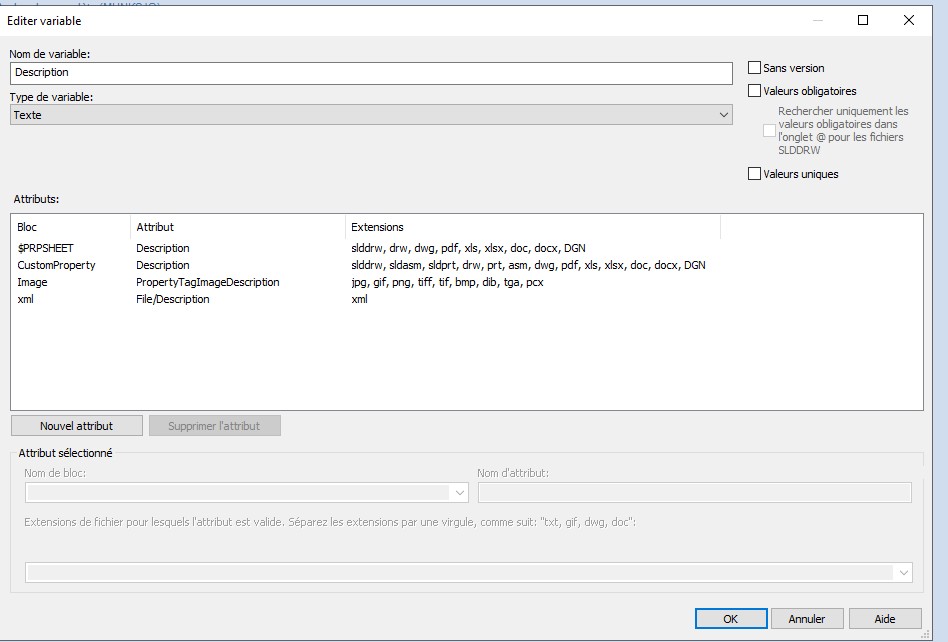This screenshot has width=948, height=642.
Task: Select the $PRPSHEET attribute row
Action: (46, 248)
